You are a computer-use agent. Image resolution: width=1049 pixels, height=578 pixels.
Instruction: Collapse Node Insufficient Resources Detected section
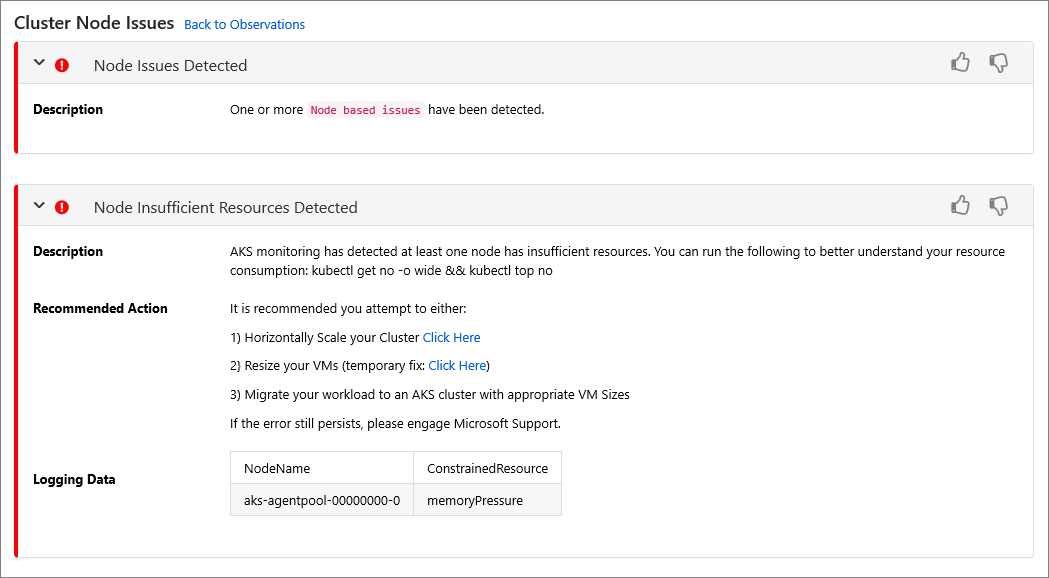point(39,205)
